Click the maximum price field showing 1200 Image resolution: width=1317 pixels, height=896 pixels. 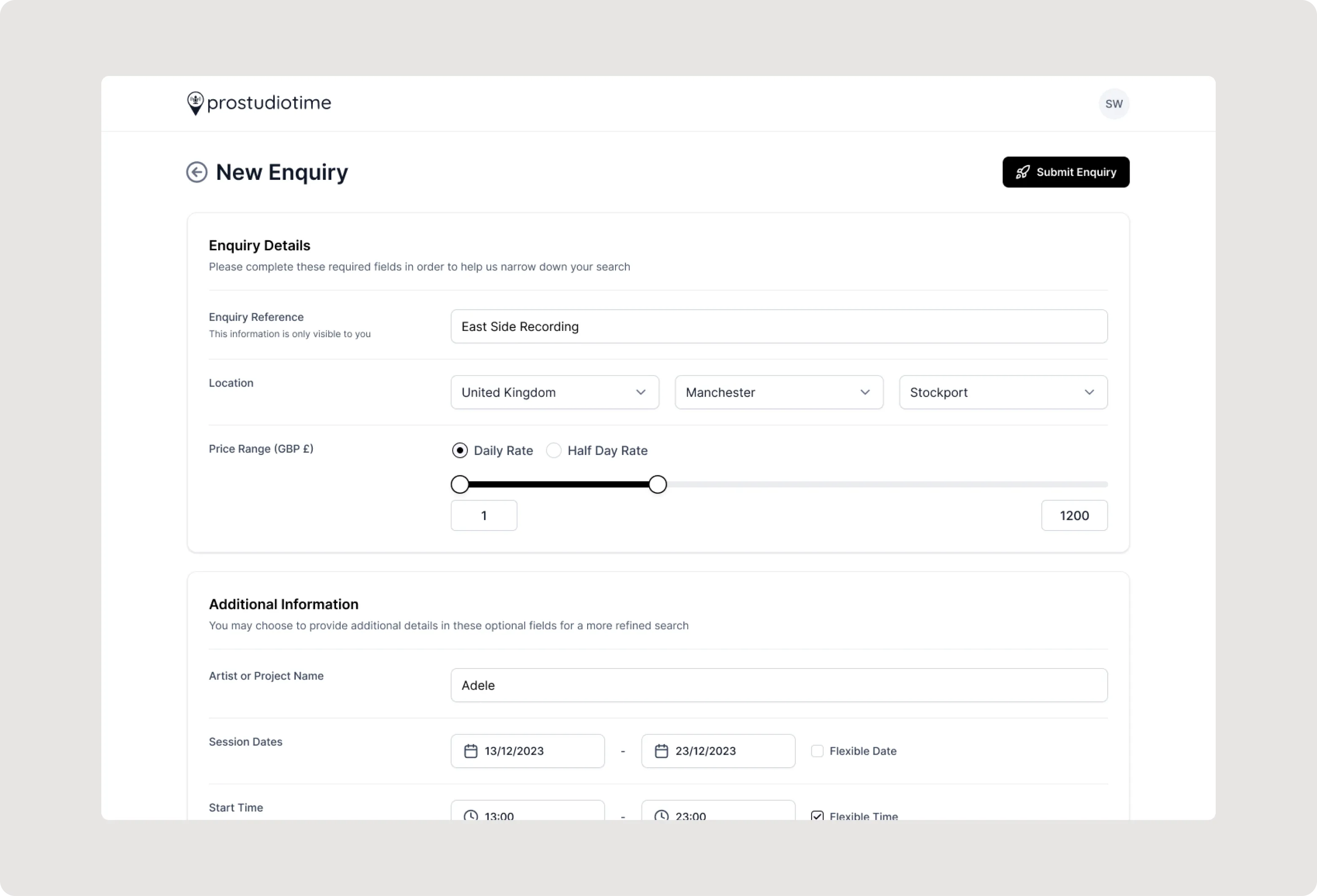(x=1074, y=516)
